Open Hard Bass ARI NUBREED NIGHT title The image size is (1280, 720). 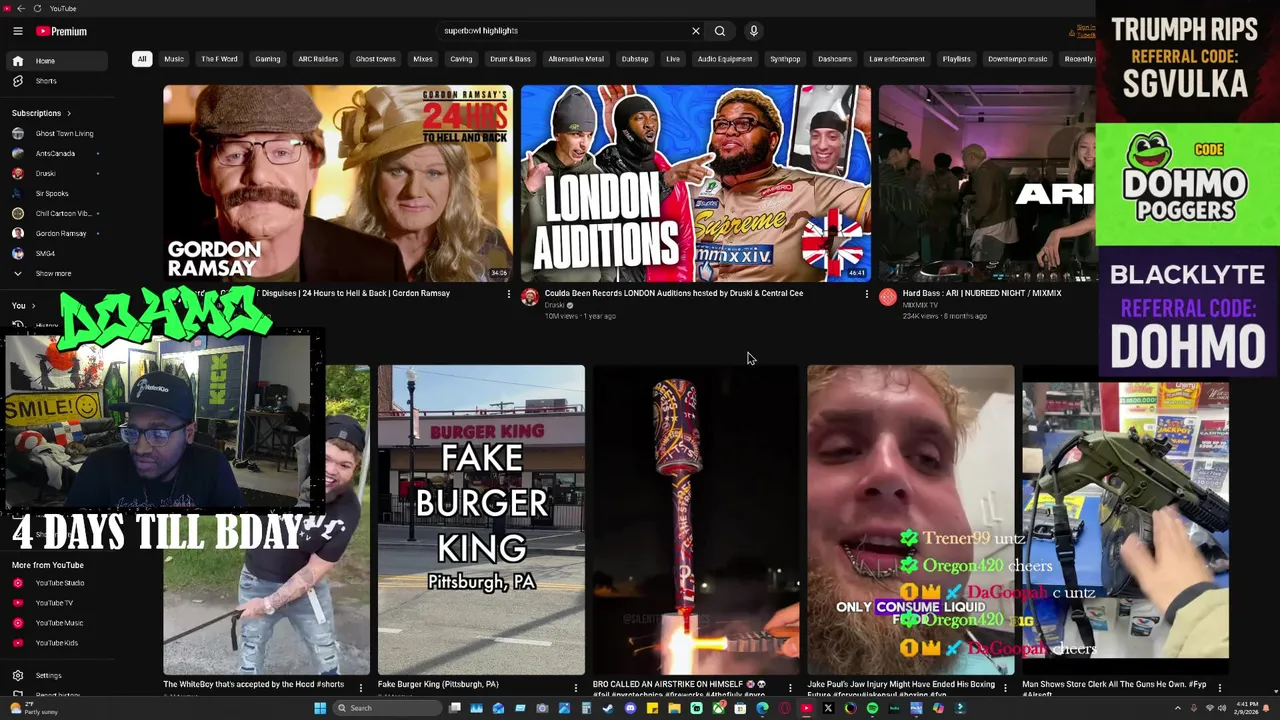[982, 293]
